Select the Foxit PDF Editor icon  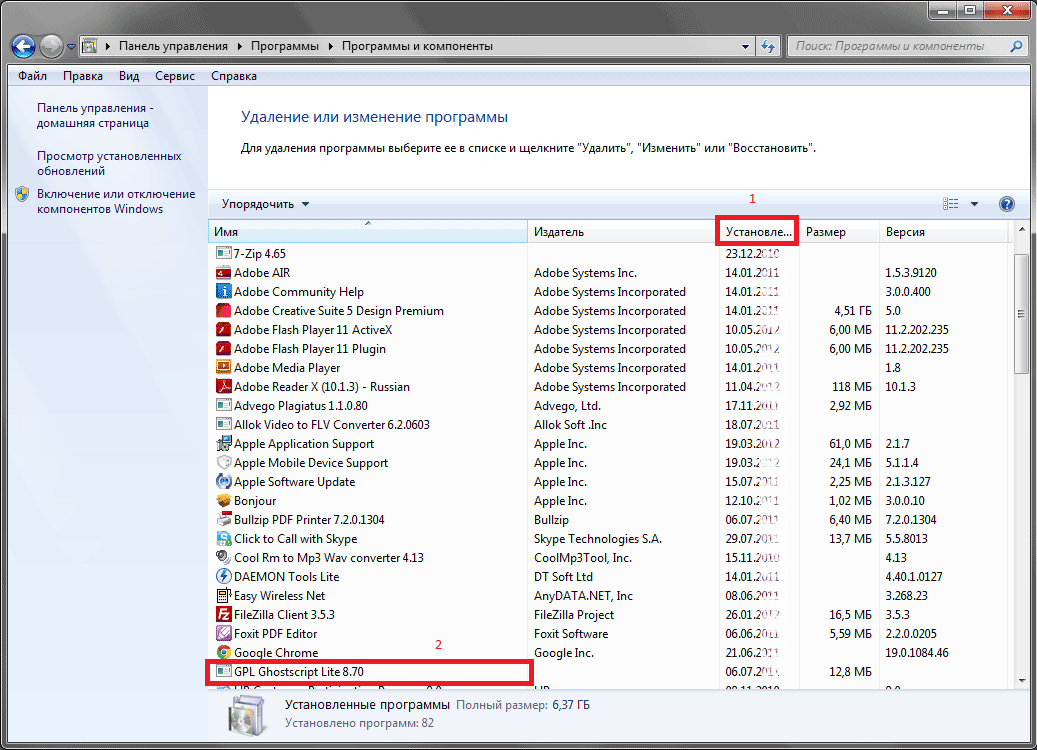(x=224, y=634)
